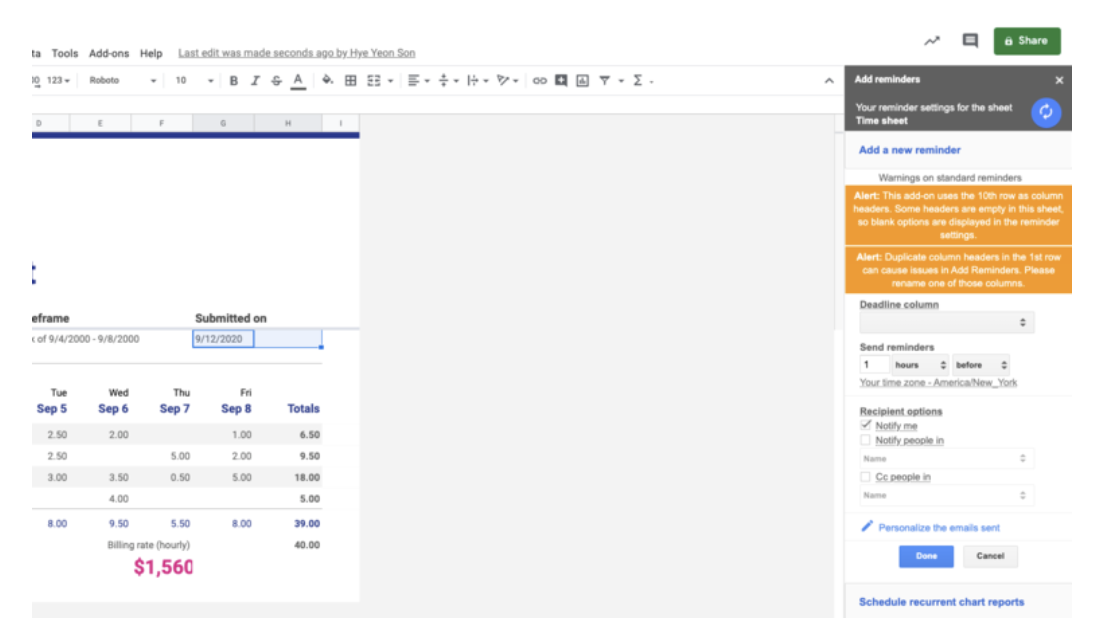The width and height of the screenshot is (1098, 634).
Task: Open the Help menu
Action: [151, 53]
